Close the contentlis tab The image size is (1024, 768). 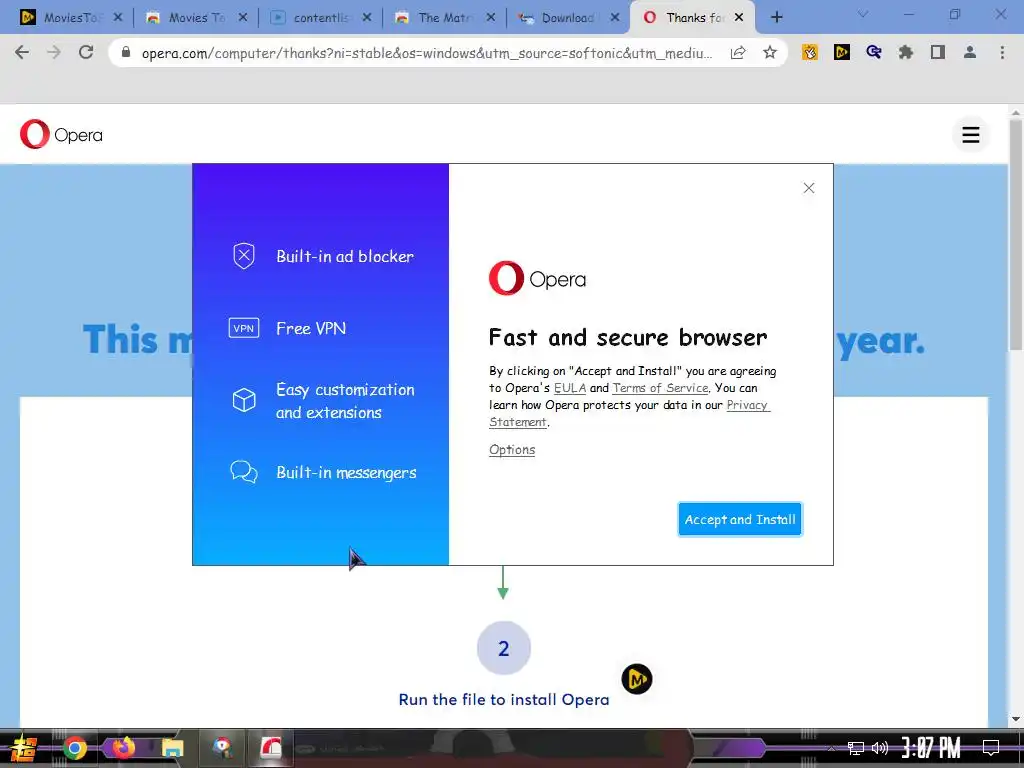tap(366, 18)
